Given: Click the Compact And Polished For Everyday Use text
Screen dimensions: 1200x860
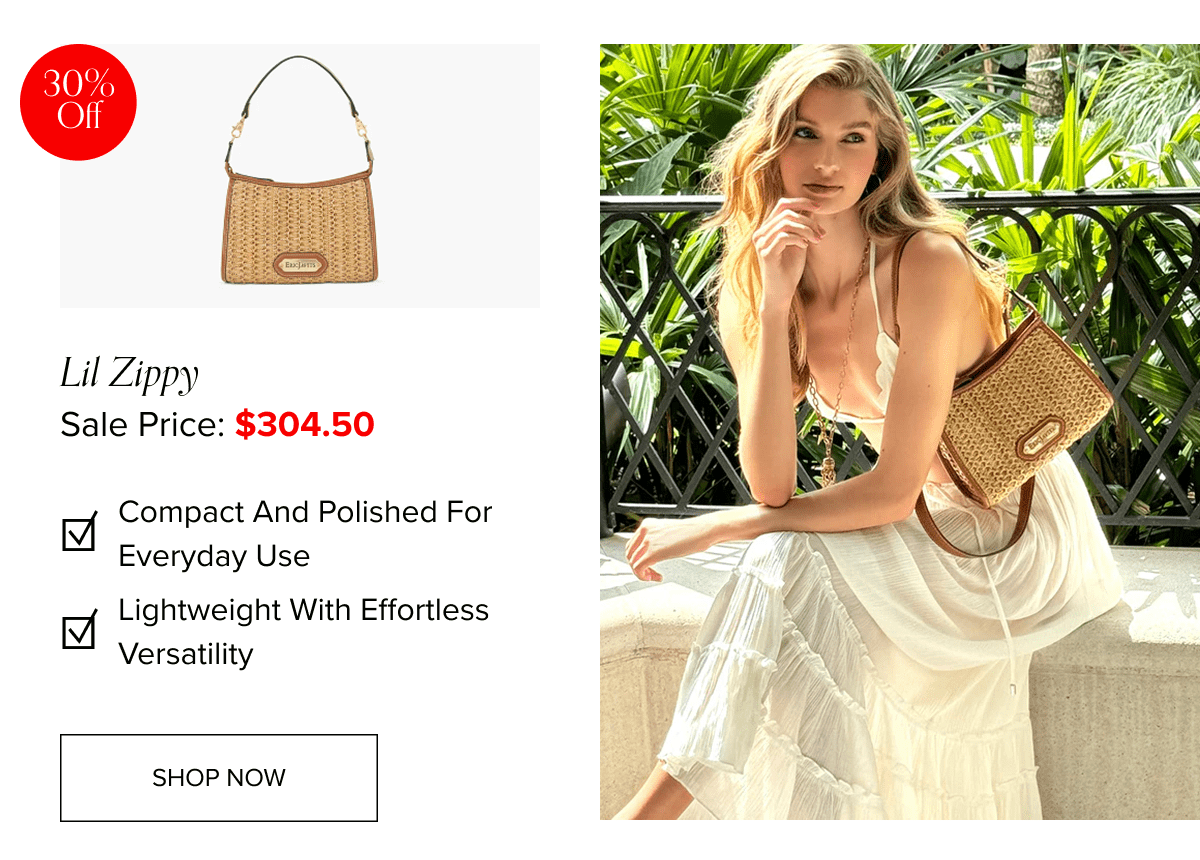Looking at the screenshot, I should coord(305,534).
